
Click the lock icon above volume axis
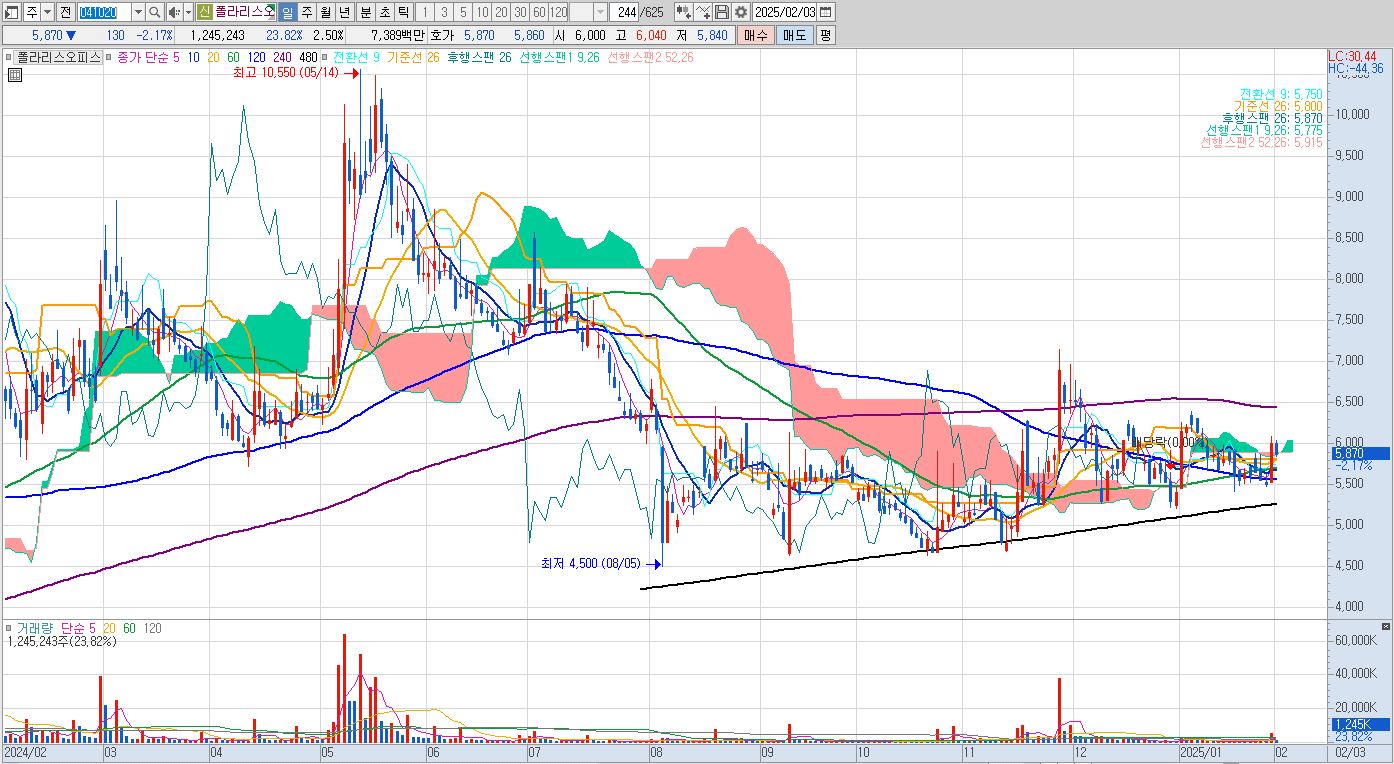coord(1384,626)
